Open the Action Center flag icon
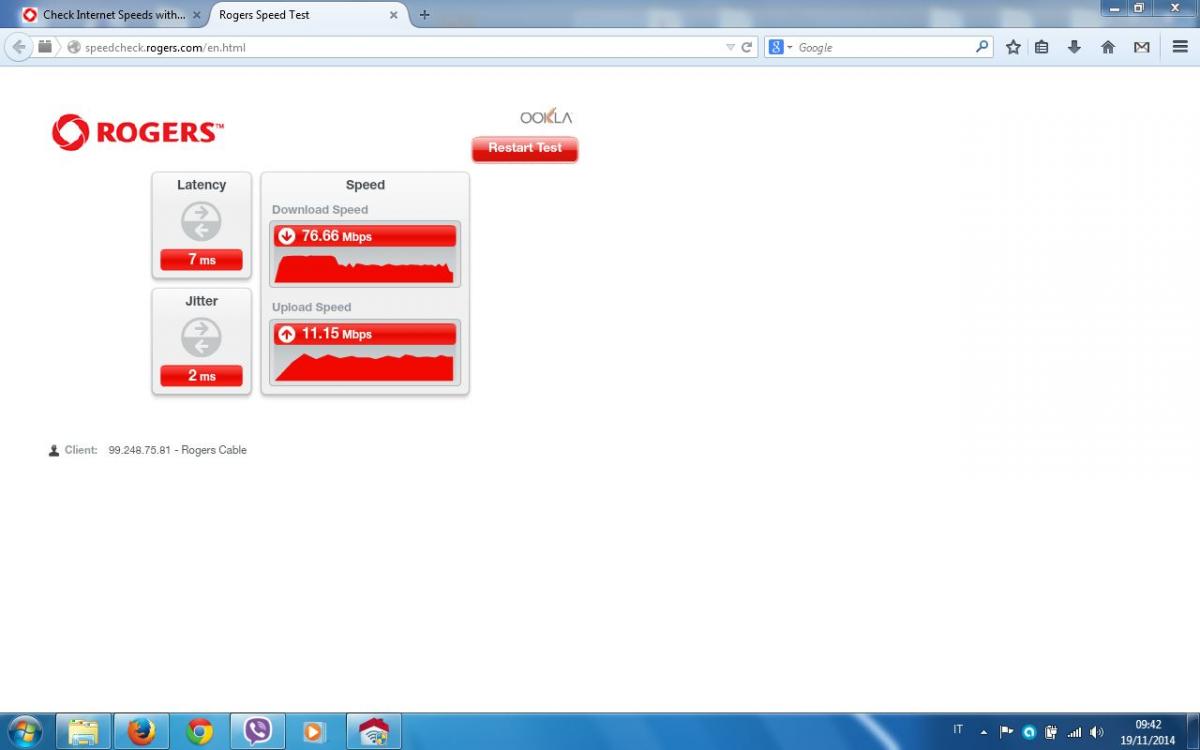Screen dimensions: 1200x750 point(1006,732)
